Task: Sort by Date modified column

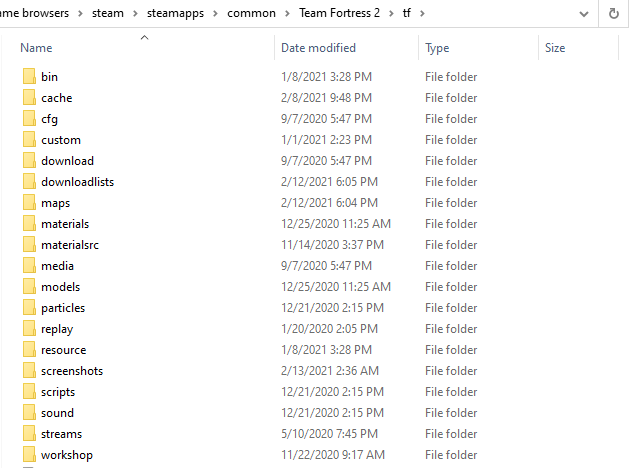Action: 318,48
